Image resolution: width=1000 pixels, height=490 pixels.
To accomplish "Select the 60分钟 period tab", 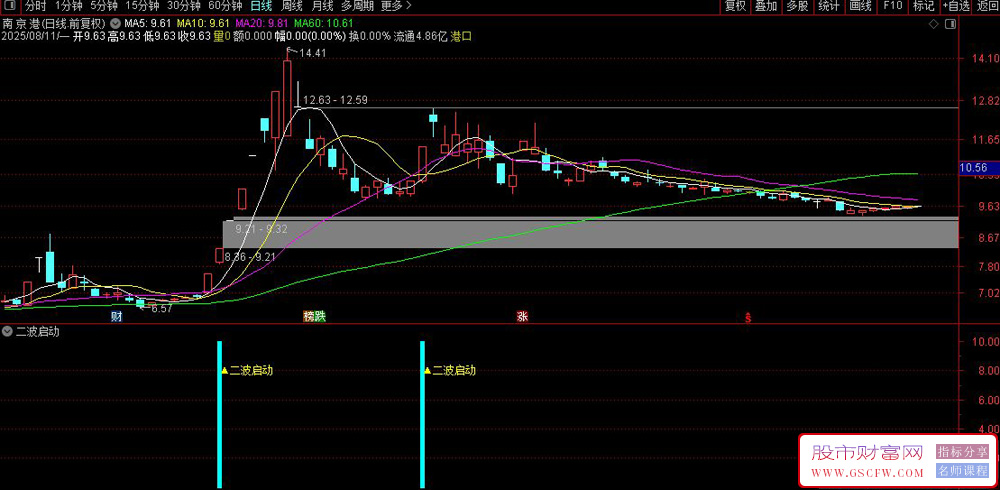I will tap(225, 6).
